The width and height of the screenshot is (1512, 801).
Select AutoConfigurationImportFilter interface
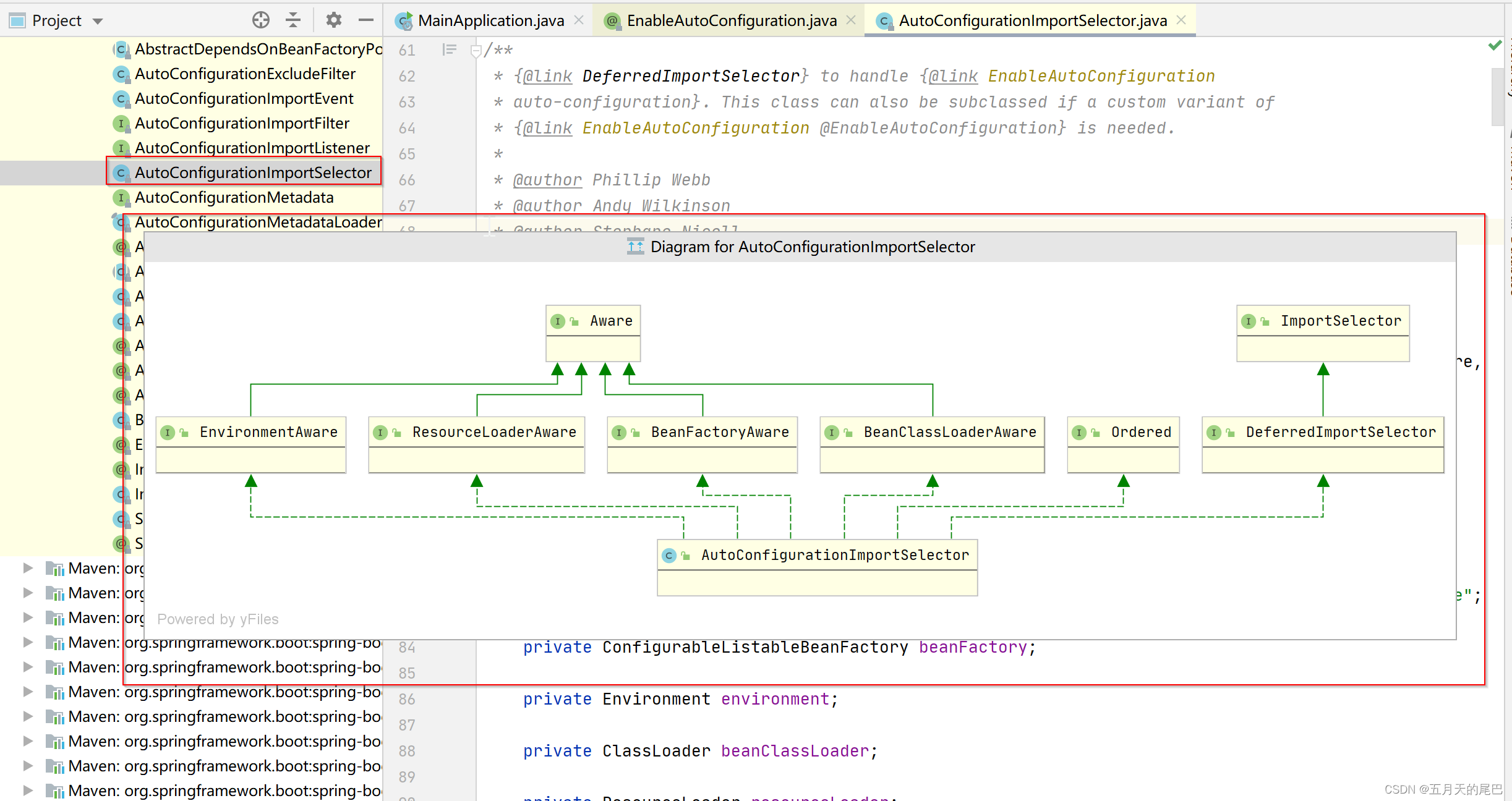[242, 123]
